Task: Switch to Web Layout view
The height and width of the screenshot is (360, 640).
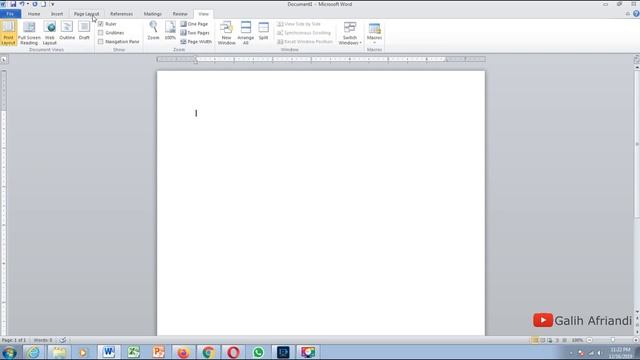Action: pyautogui.click(x=49, y=33)
